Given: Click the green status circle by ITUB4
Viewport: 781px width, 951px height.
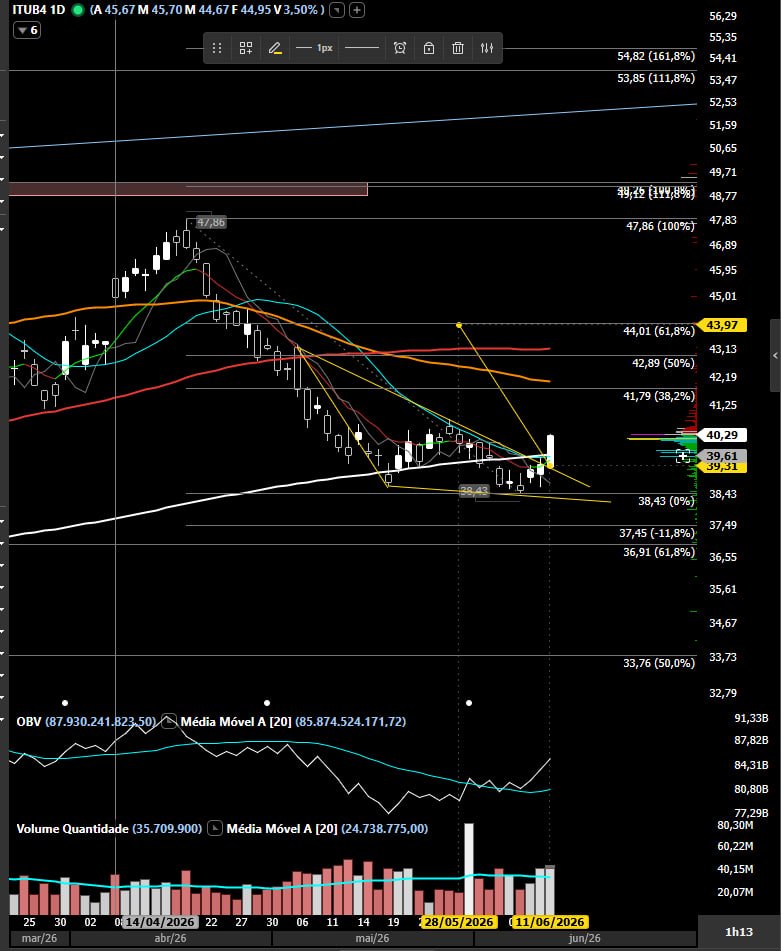Looking at the screenshot, I should click(x=78, y=10).
